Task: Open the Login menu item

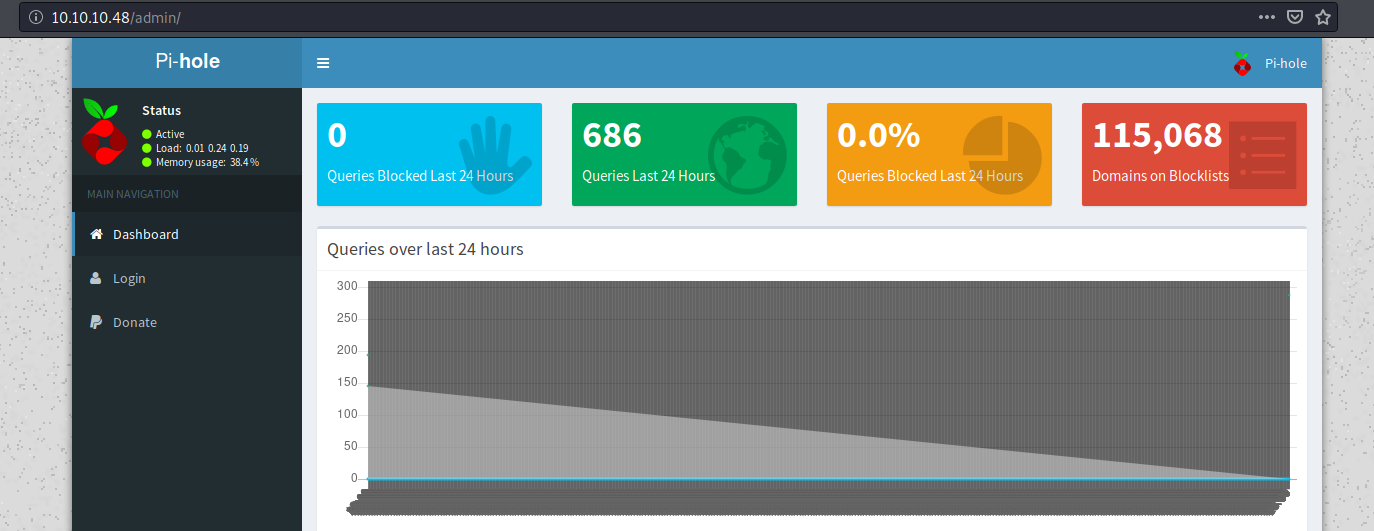Action: tap(187, 278)
